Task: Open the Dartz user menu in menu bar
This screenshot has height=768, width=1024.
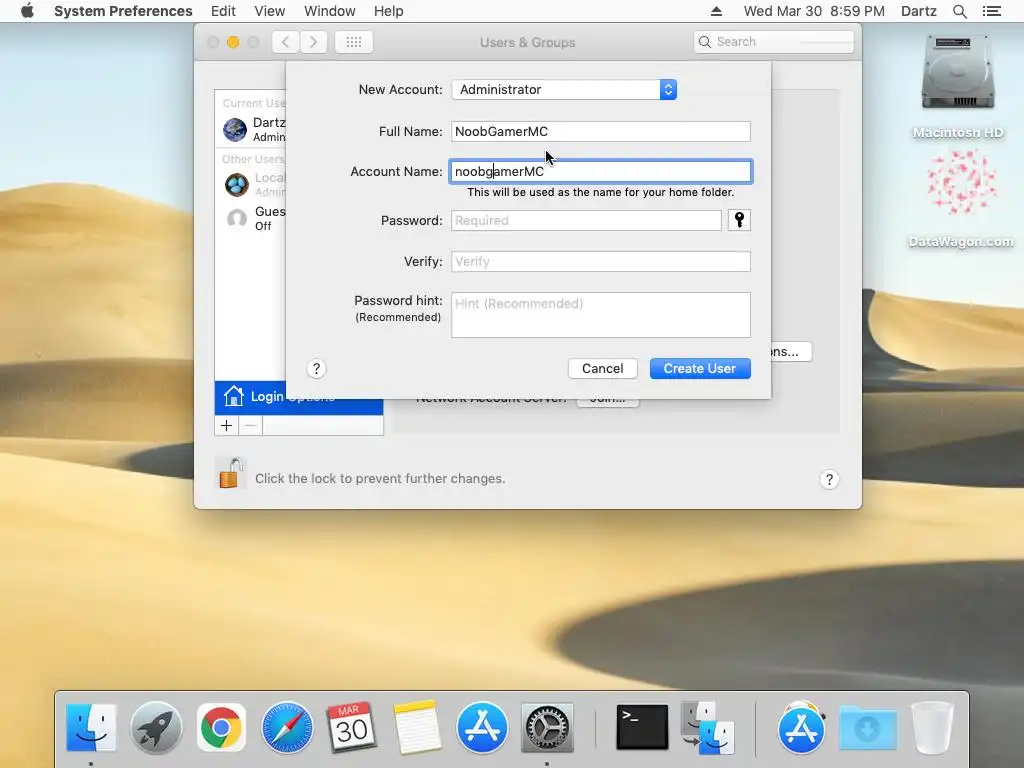Action: coord(918,11)
